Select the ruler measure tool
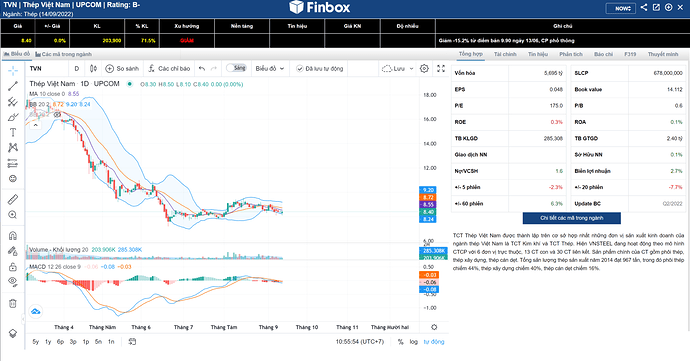 pyautogui.click(x=13, y=199)
